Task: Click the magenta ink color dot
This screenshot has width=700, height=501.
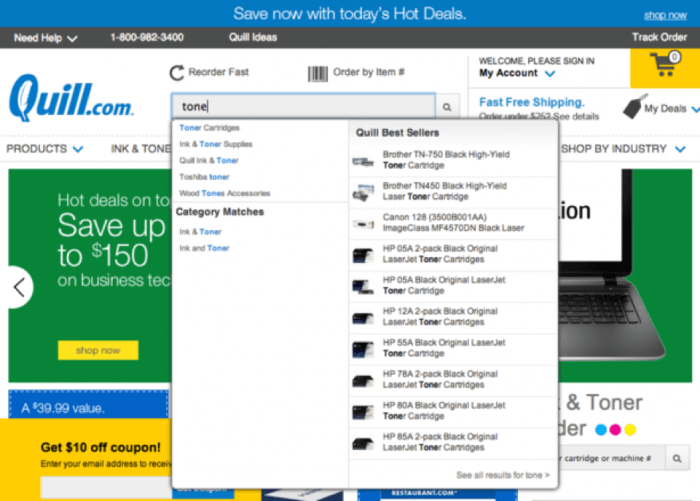Action: (x=616, y=430)
